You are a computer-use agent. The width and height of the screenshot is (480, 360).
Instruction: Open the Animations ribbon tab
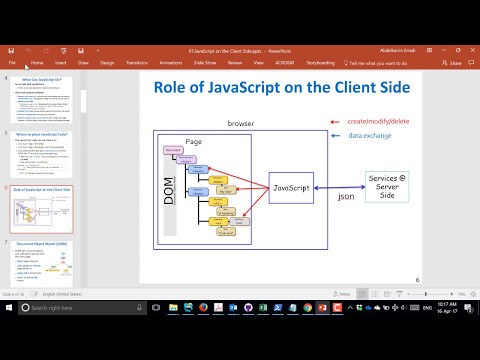point(171,63)
